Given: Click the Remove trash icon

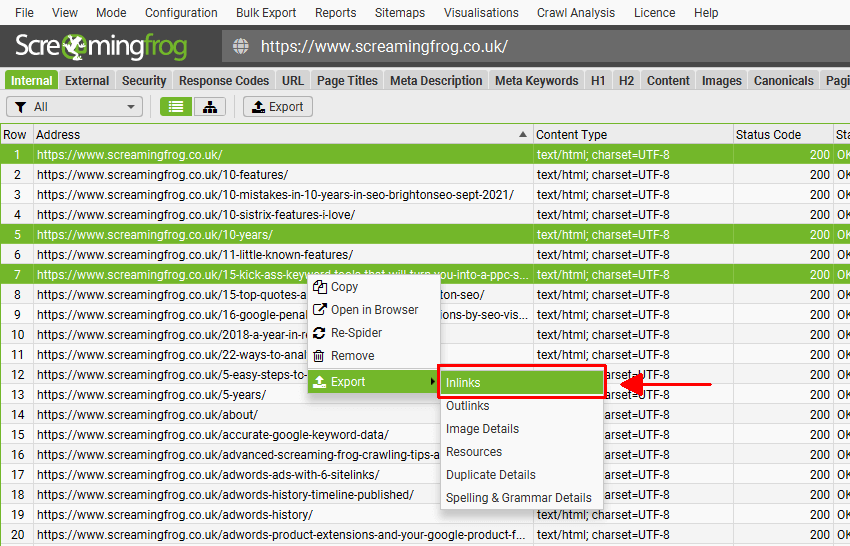Looking at the screenshot, I should [319, 356].
